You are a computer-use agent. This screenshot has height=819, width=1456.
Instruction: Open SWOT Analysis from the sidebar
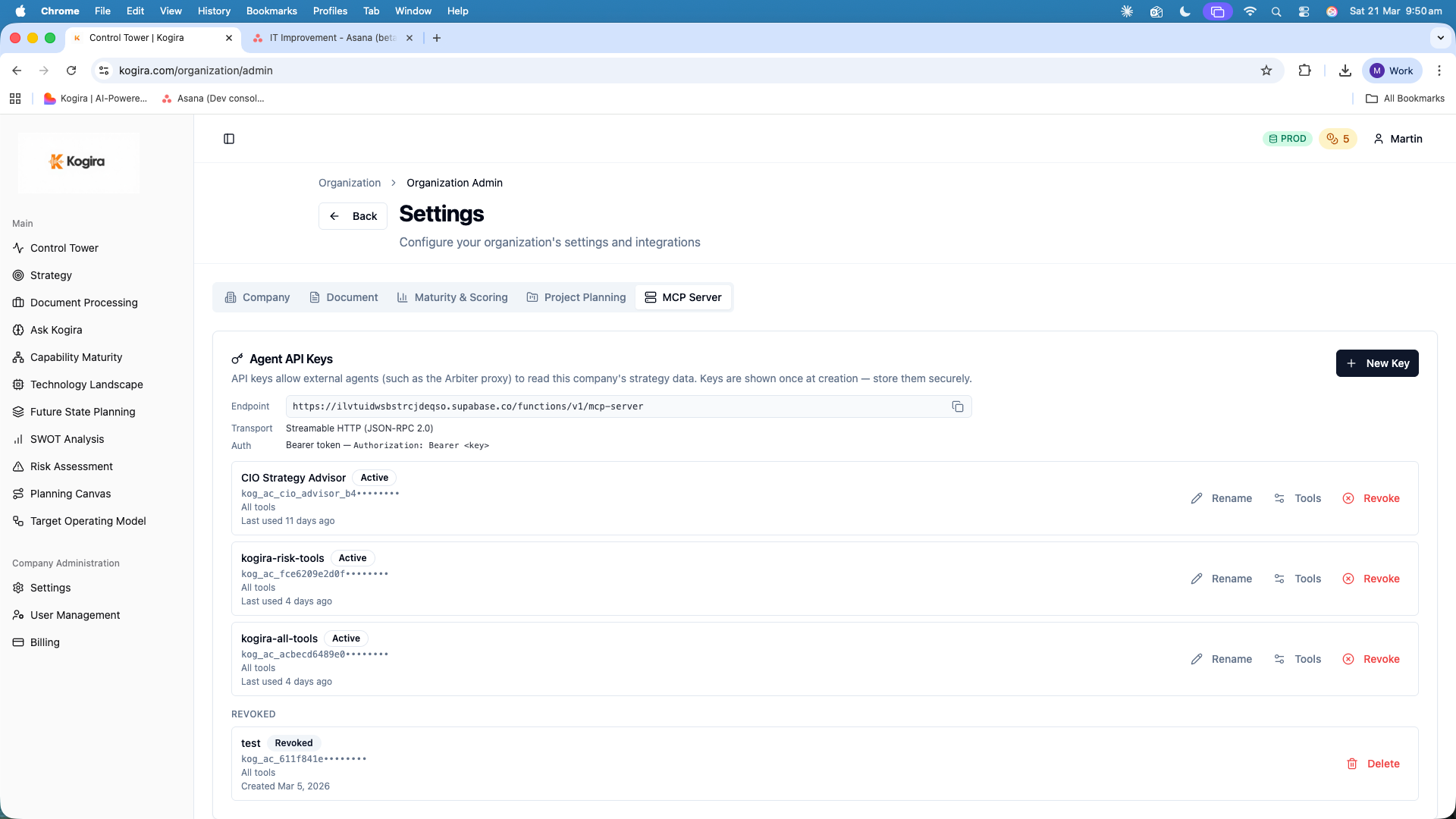tap(67, 439)
